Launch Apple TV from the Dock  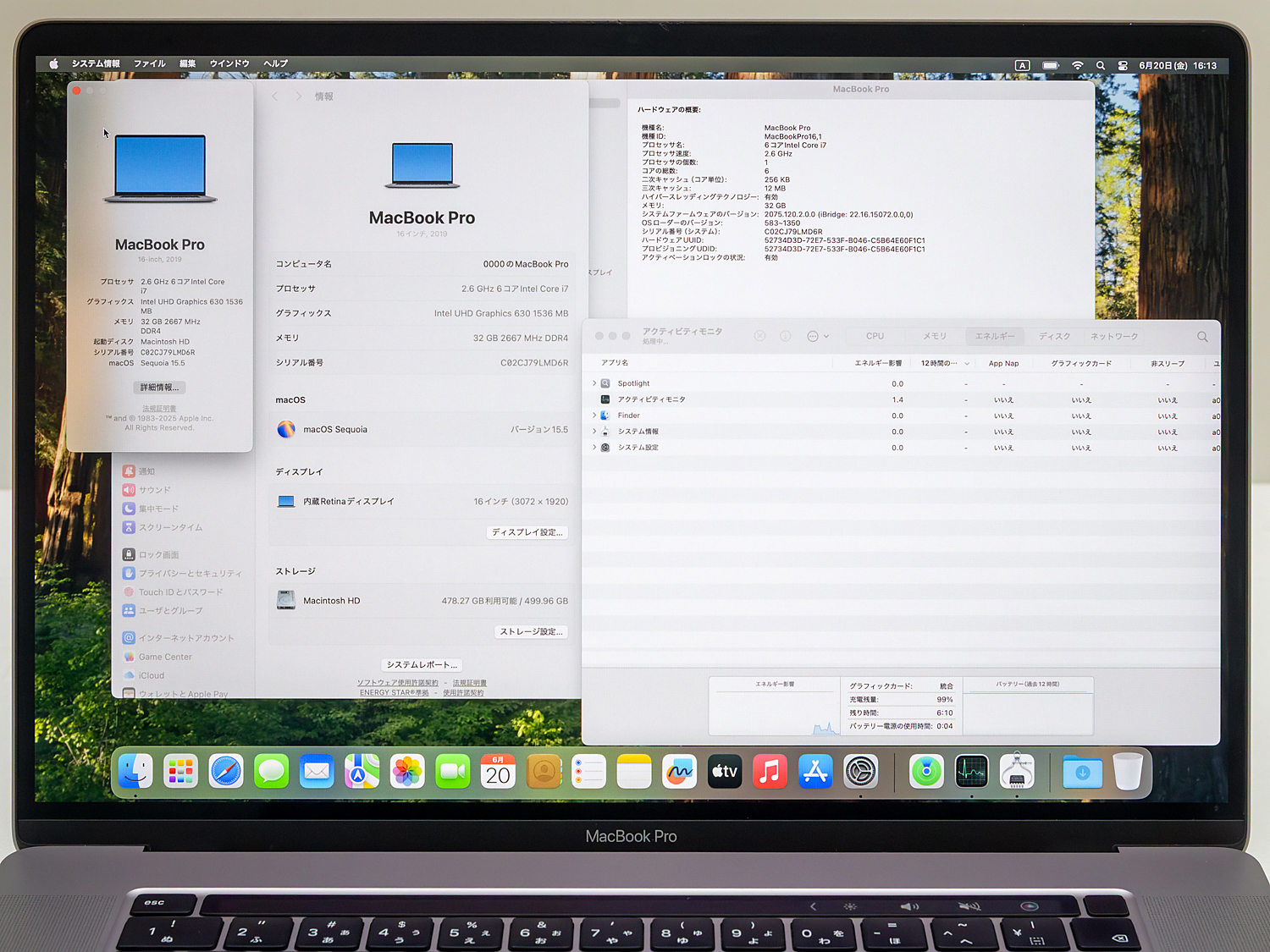click(x=725, y=771)
